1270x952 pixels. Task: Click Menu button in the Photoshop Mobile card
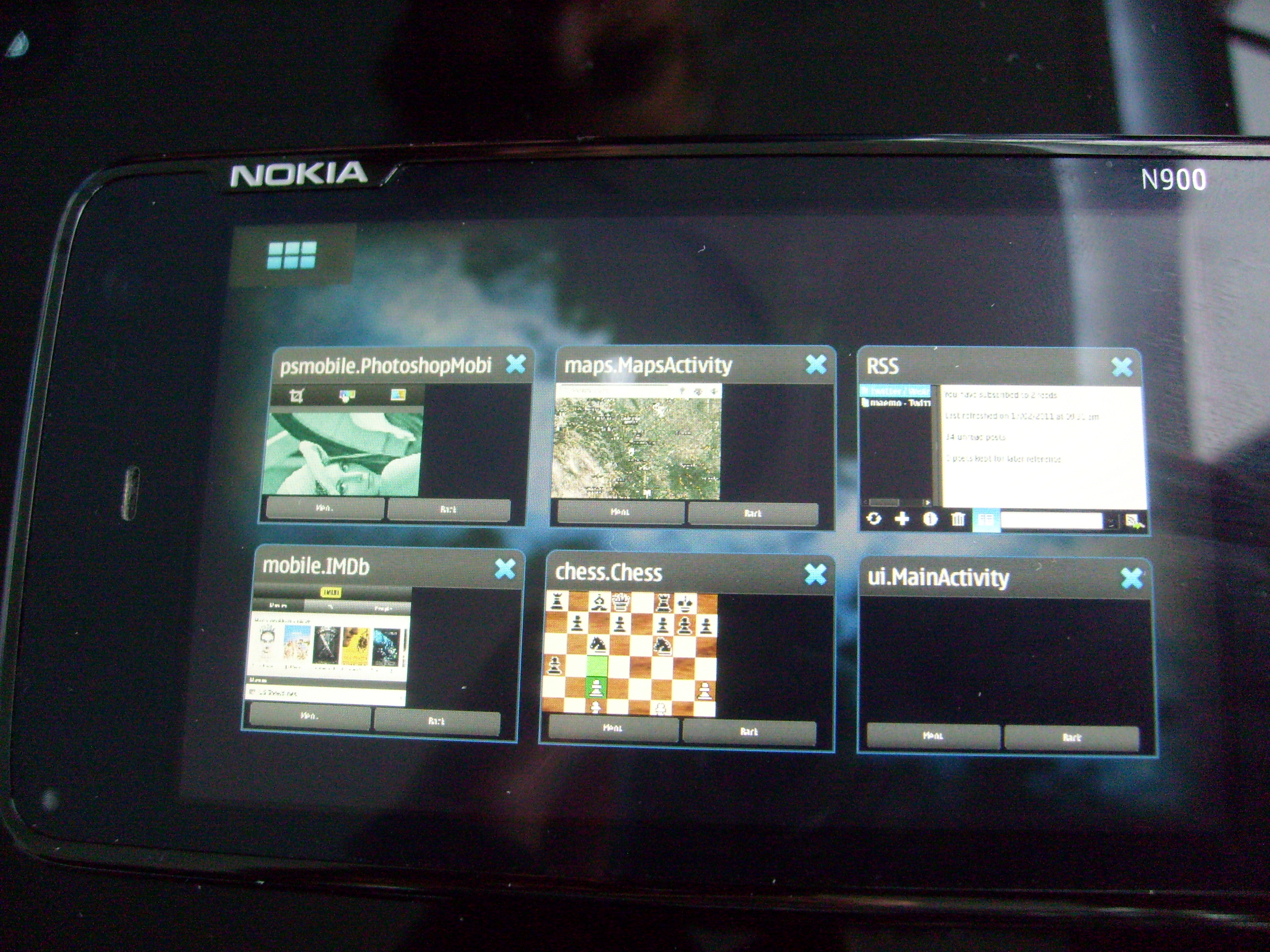coord(325,508)
